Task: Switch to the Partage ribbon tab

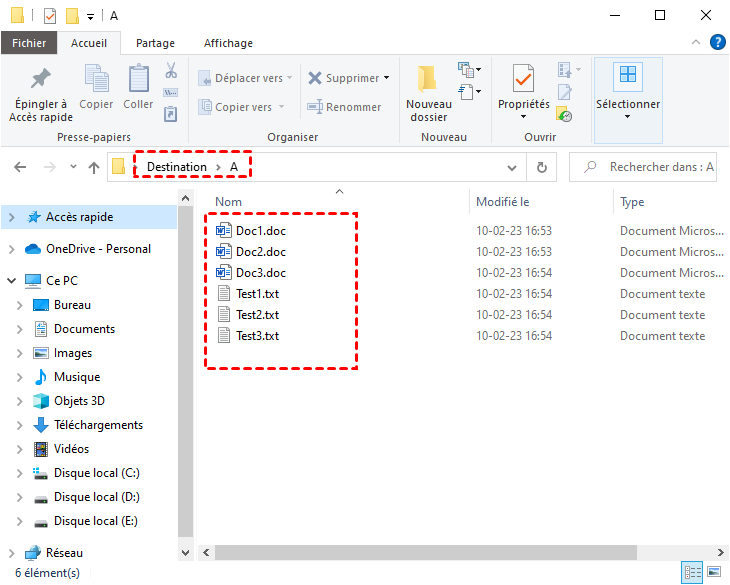Action: click(x=155, y=43)
